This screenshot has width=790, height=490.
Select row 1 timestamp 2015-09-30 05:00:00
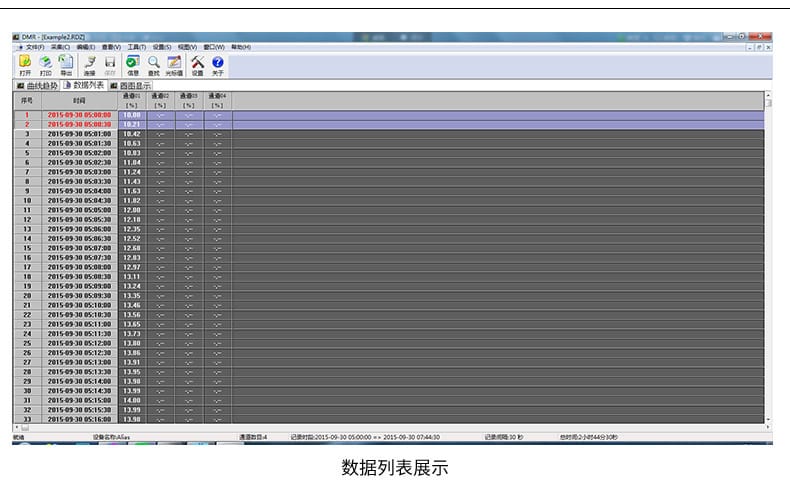[79, 115]
